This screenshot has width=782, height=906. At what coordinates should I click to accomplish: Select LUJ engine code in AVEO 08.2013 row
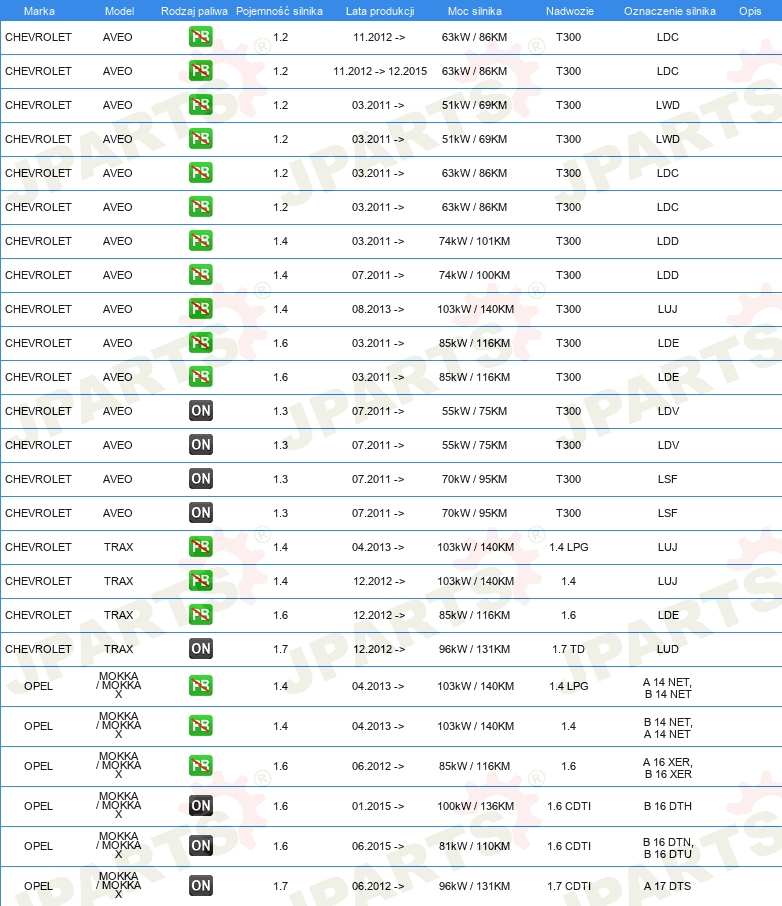coord(668,309)
